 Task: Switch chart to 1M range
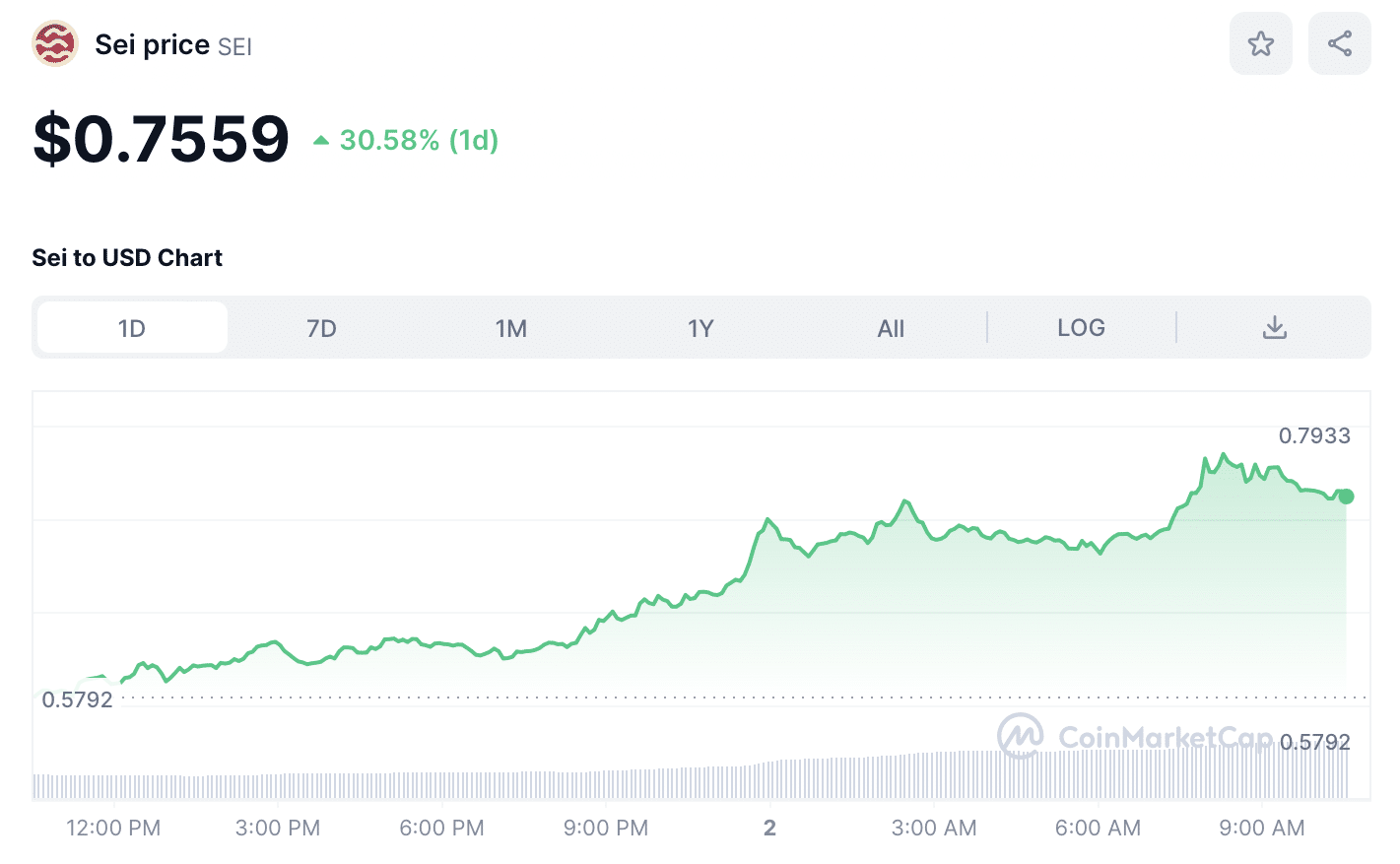[511, 327]
